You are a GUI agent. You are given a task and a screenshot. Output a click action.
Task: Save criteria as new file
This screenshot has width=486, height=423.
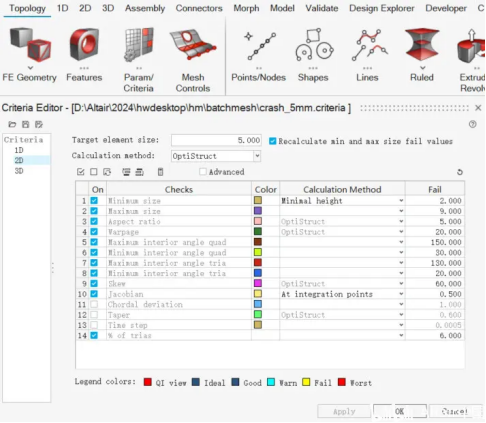(39, 125)
